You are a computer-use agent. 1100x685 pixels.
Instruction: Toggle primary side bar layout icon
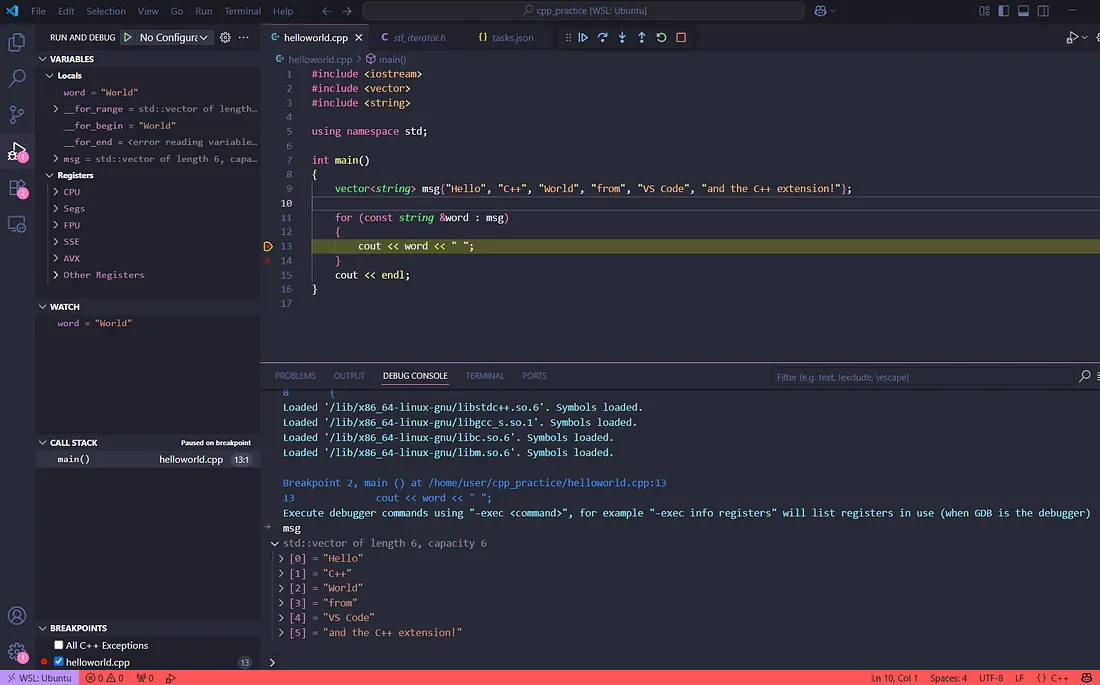click(1004, 11)
